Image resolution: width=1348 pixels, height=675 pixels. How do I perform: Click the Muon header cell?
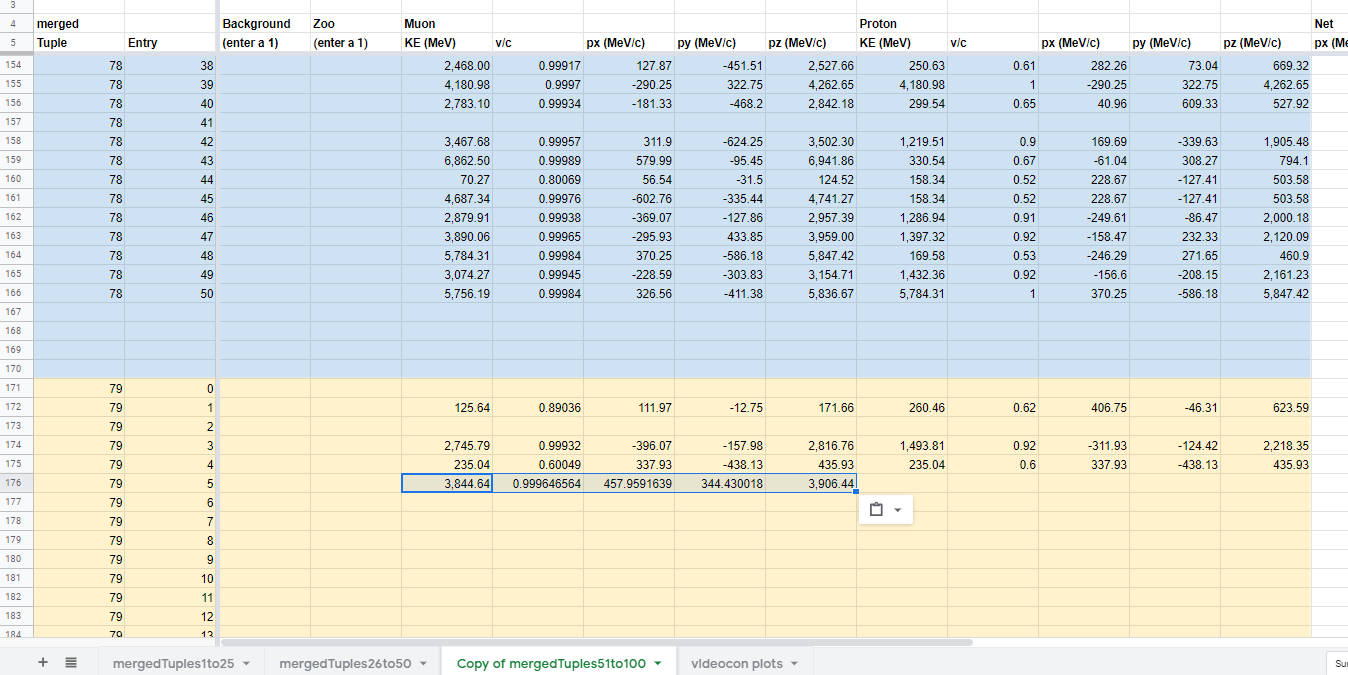[x=447, y=23]
